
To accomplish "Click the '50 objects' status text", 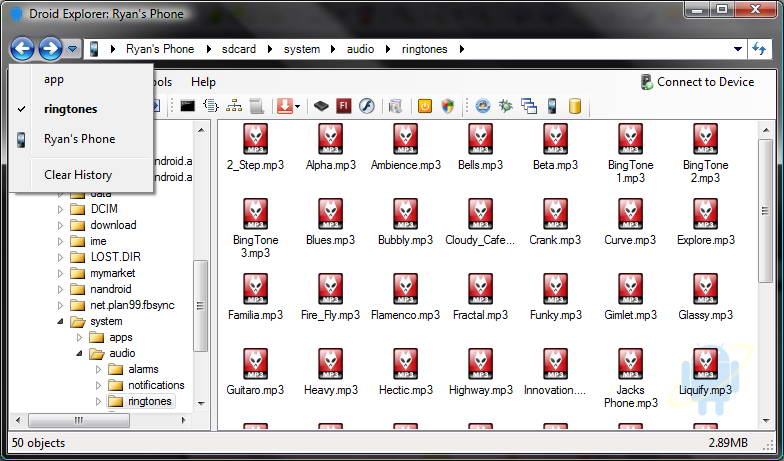I will 38,443.
